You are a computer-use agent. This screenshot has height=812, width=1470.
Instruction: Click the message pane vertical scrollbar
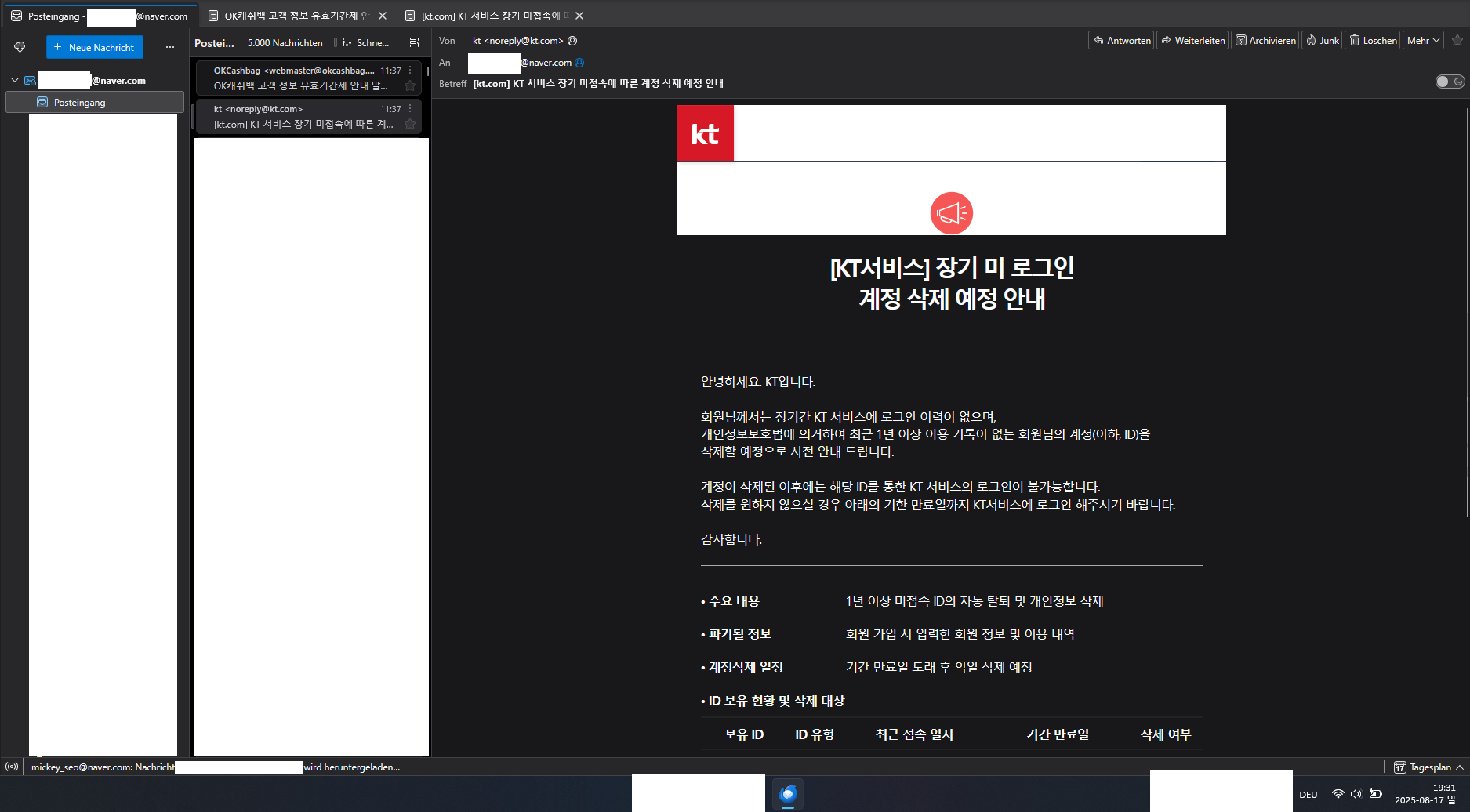(x=1466, y=314)
